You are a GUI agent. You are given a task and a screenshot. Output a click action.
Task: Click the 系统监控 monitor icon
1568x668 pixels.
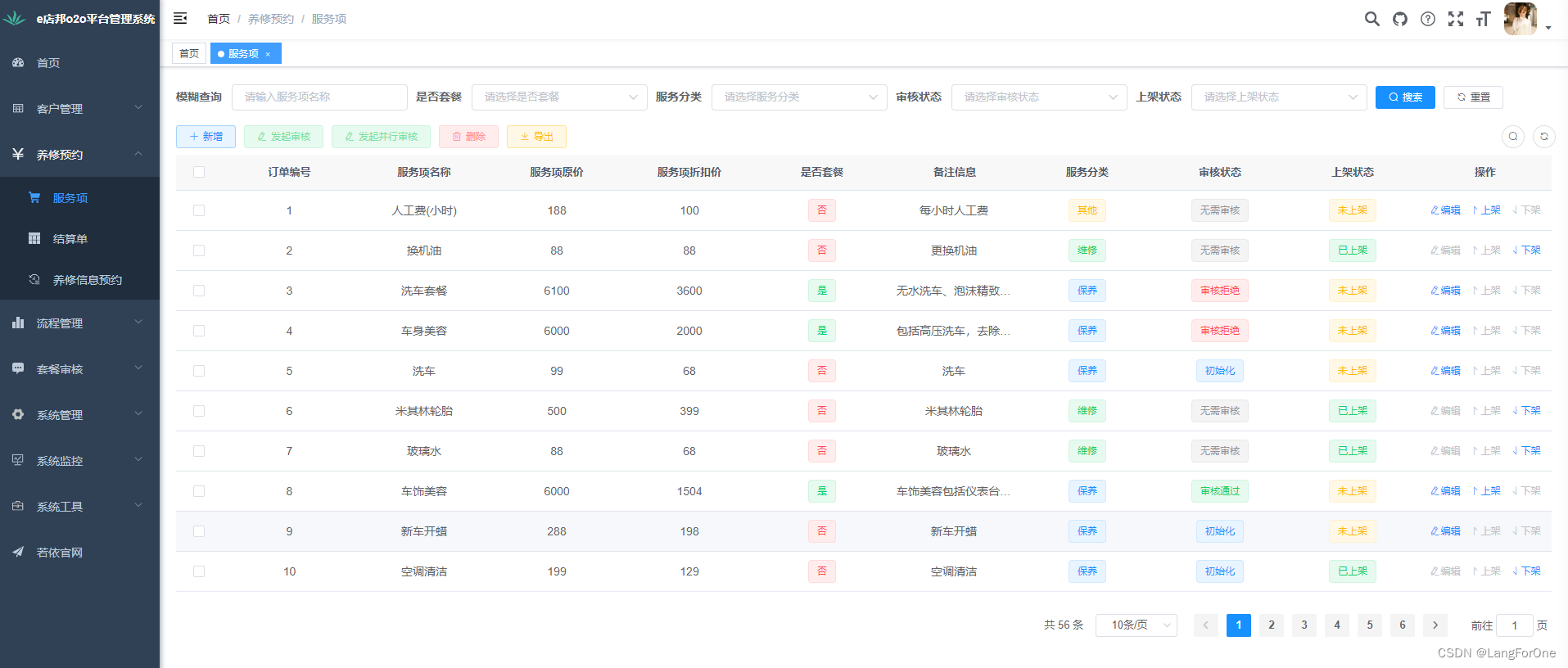tap(18, 460)
